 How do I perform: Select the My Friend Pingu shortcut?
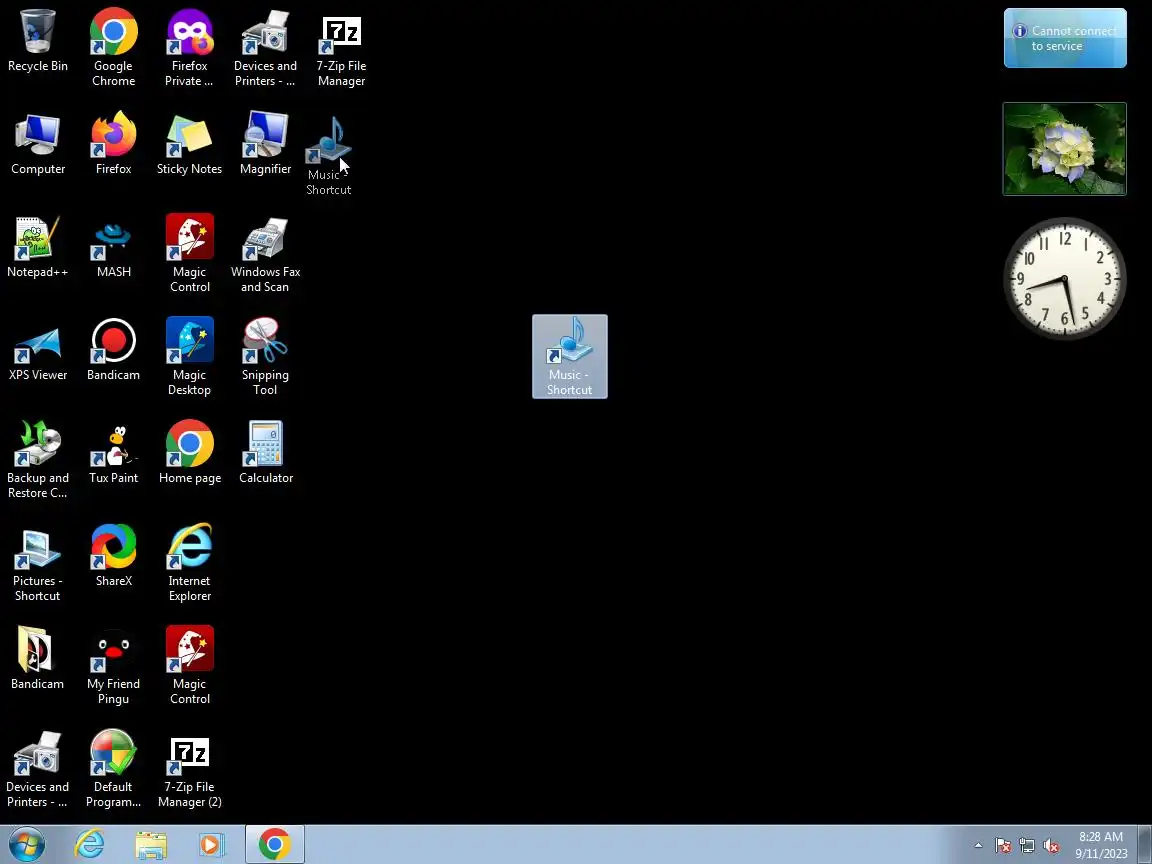click(x=113, y=666)
